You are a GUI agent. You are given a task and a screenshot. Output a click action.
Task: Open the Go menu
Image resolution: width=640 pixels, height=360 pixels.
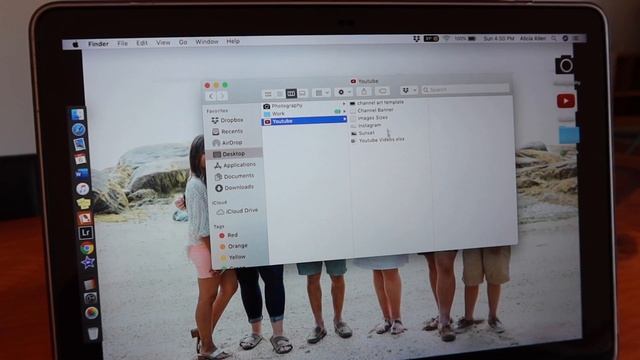tap(182, 42)
